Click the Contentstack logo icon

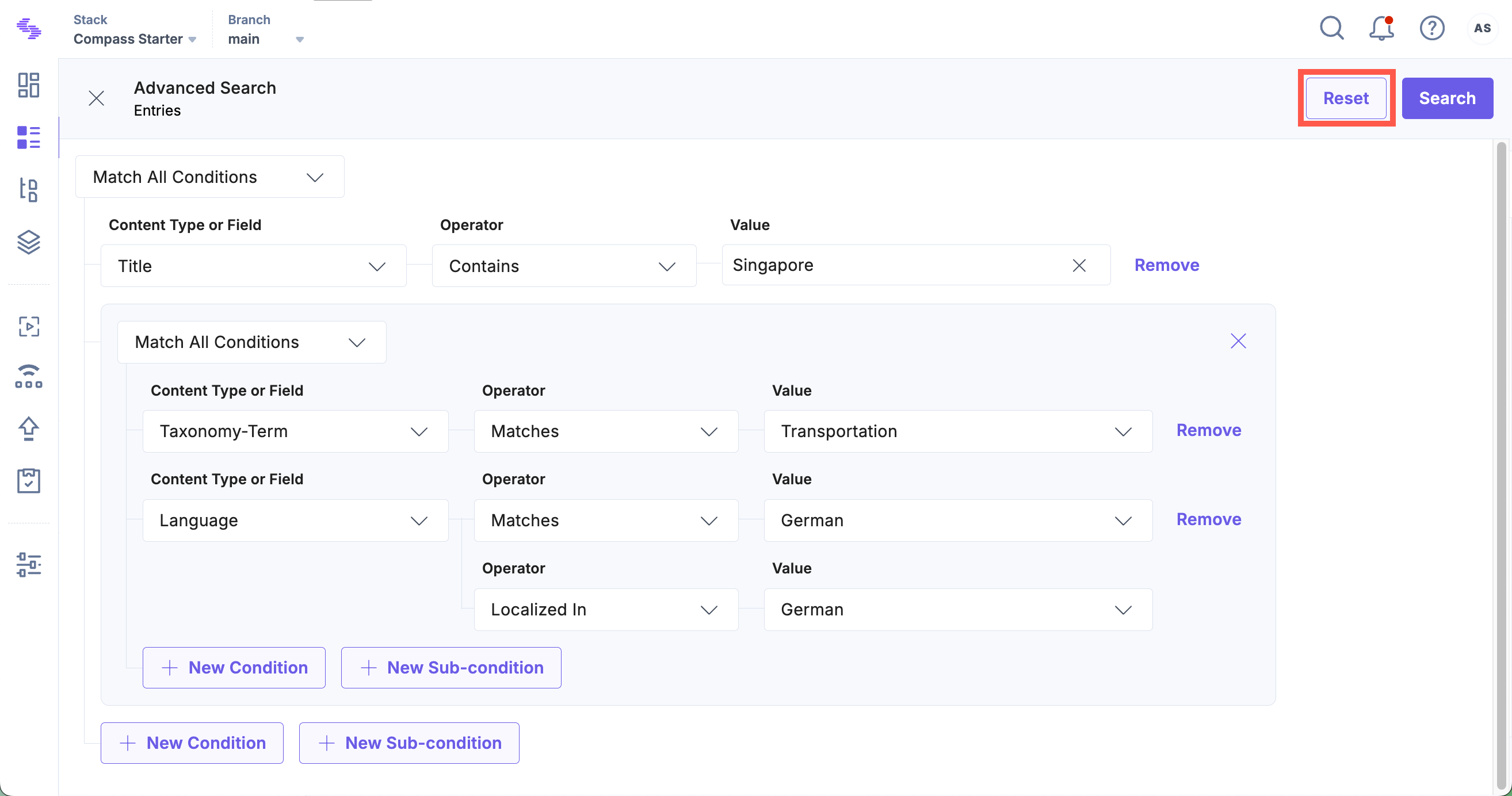pos(29,28)
